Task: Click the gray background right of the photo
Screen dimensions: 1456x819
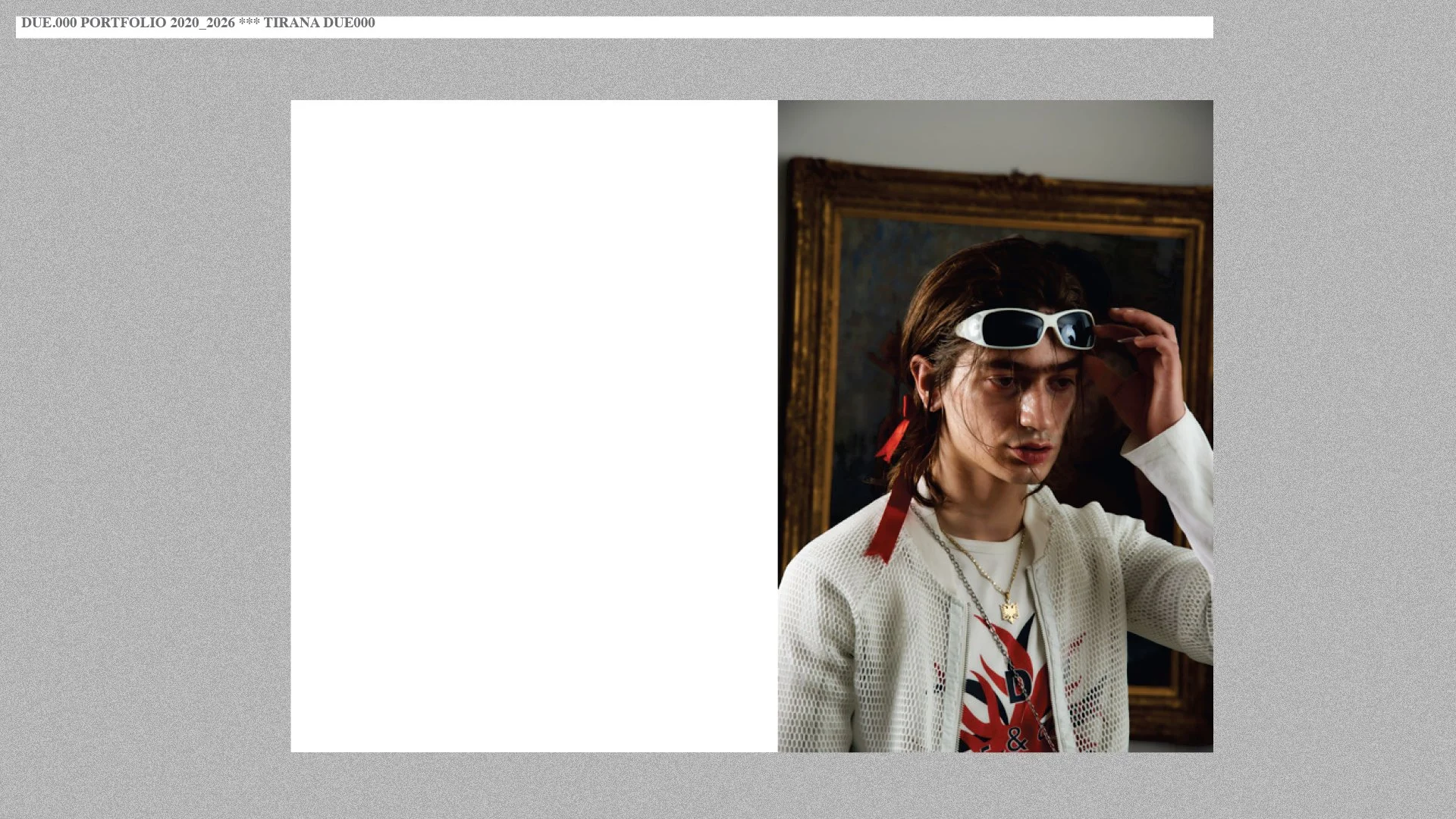Action: point(1335,425)
